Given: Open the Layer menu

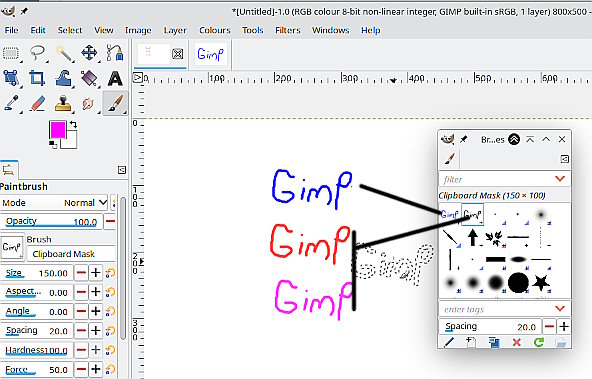Looking at the screenshot, I should (175, 30).
